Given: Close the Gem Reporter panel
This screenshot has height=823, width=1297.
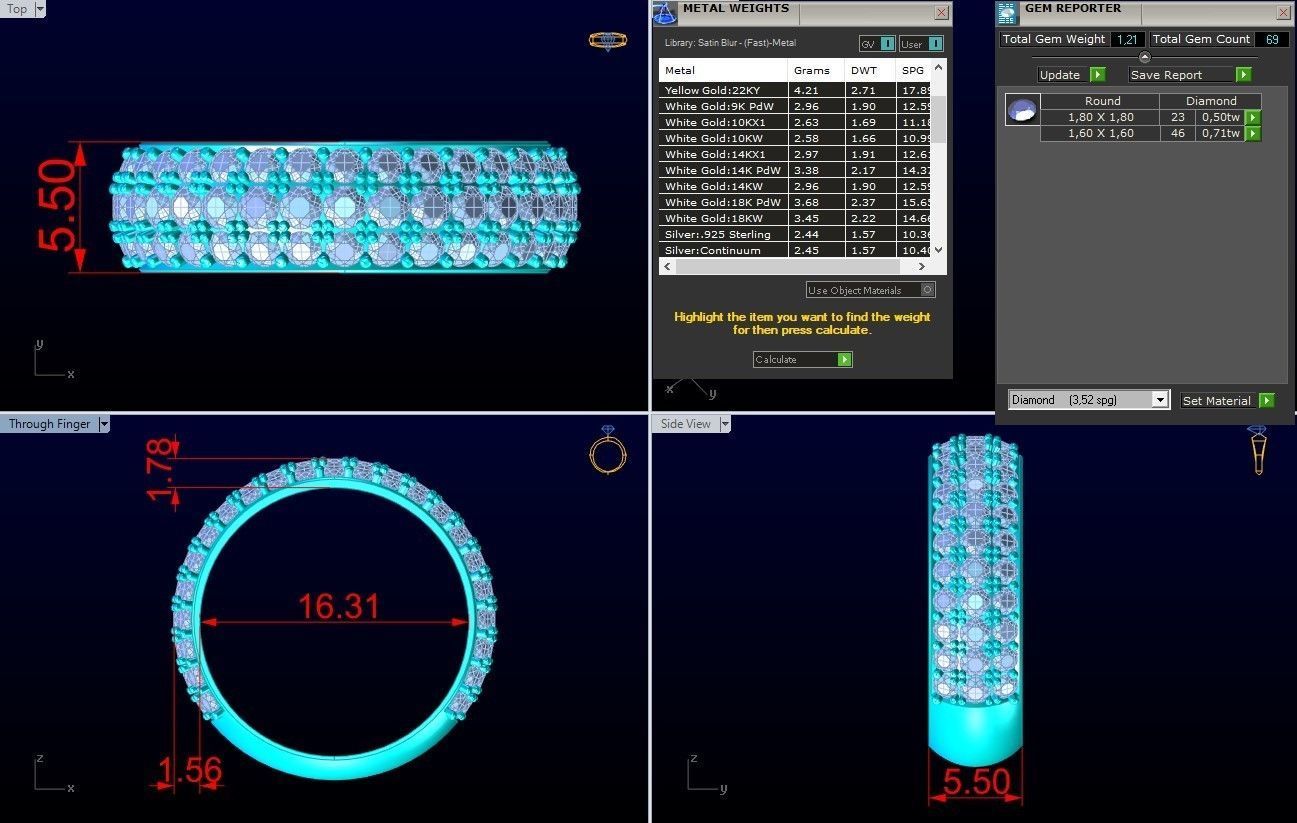Looking at the screenshot, I should (1283, 13).
